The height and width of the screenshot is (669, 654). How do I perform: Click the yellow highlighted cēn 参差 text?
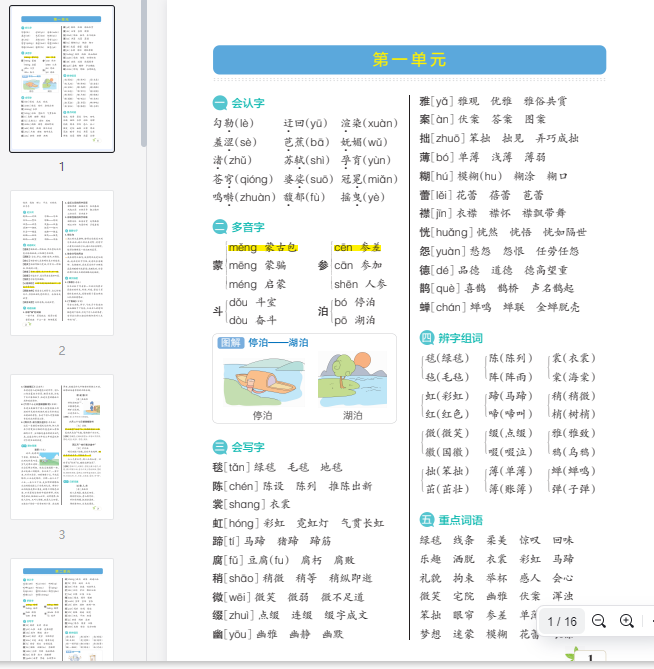(357, 247)
